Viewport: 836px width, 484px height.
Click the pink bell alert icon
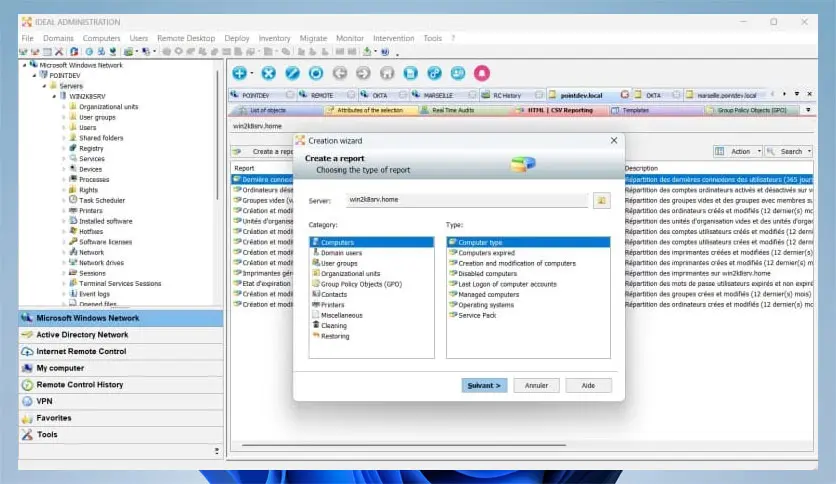(x=482, y=73)
